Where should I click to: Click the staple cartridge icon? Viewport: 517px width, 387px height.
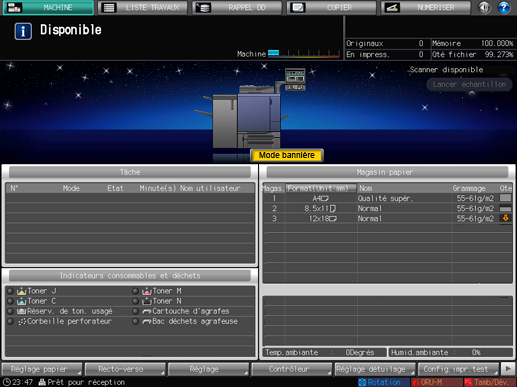147,312
